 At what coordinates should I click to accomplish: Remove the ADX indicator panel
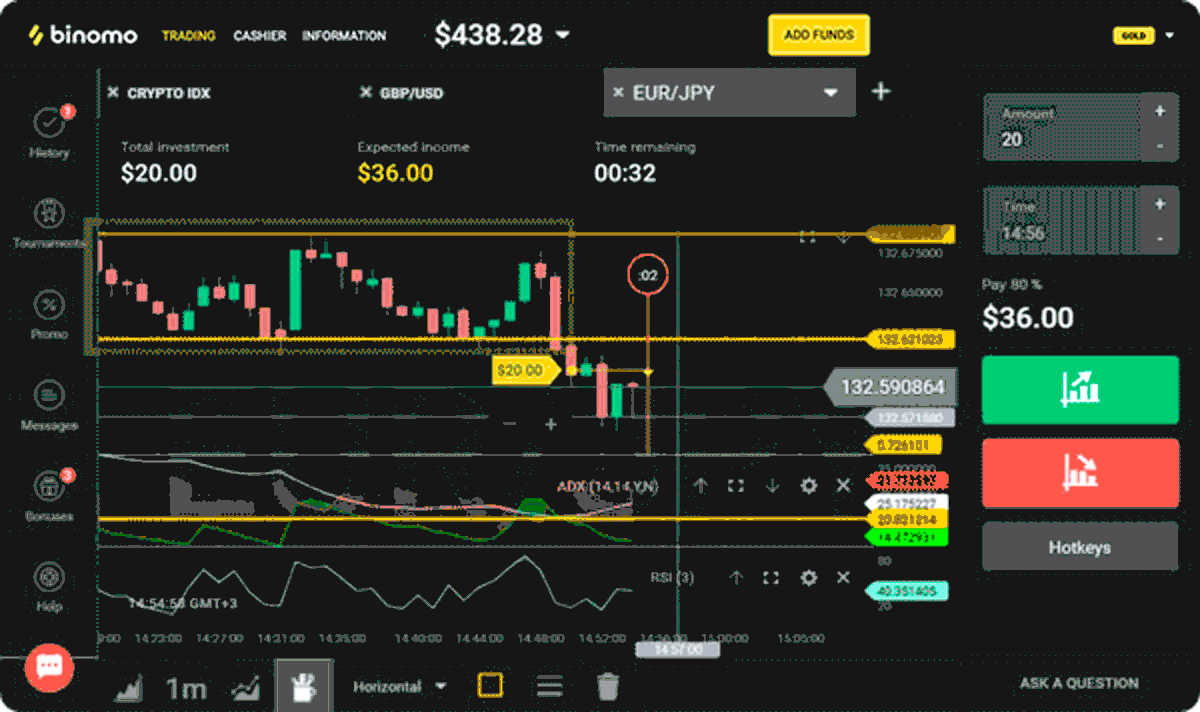(x=843, y=485)
